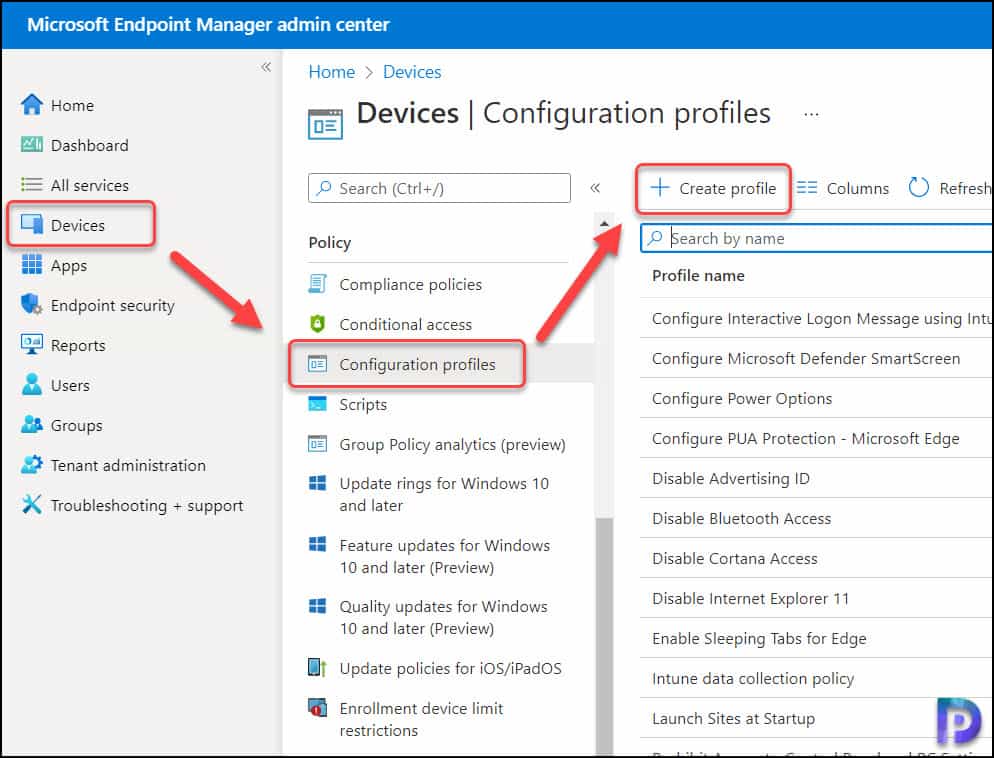Open Enable Sleeping Tabs for Edge profile
Image resolution: width=994 pixels, height=758 pixels.
pos(759,638)
